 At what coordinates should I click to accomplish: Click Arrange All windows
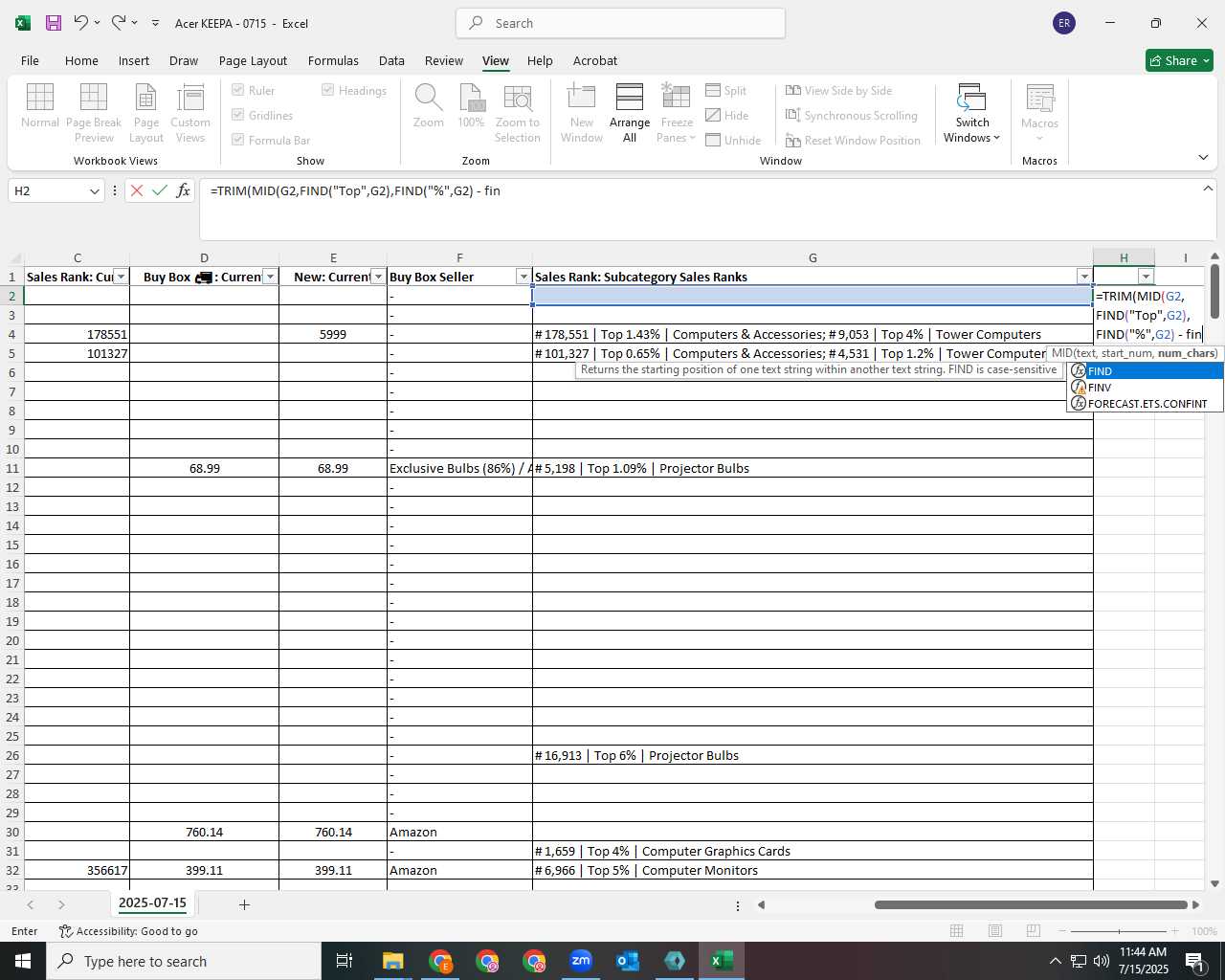pos(630,113)
